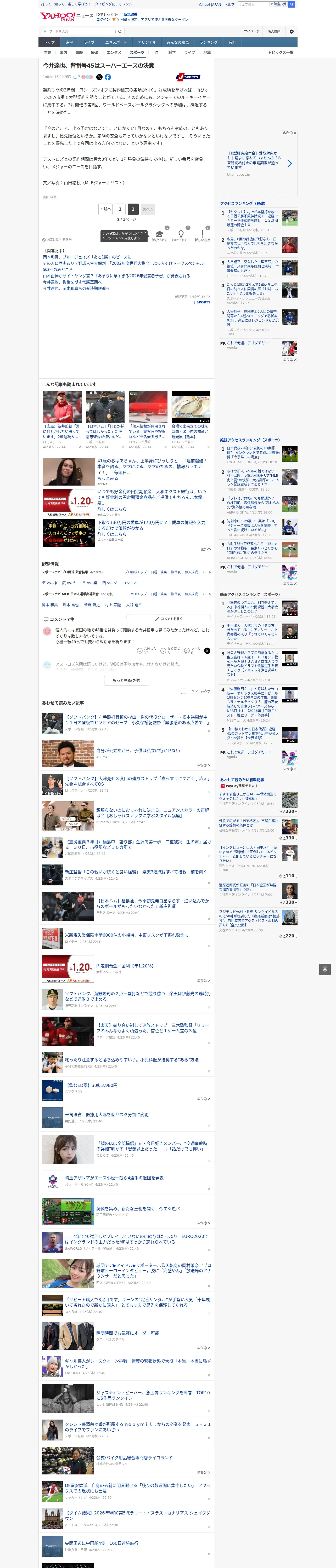Select the スポーツ category tab
The height and width of the screenshot is (1568, 336).
[x=137, y=52]
